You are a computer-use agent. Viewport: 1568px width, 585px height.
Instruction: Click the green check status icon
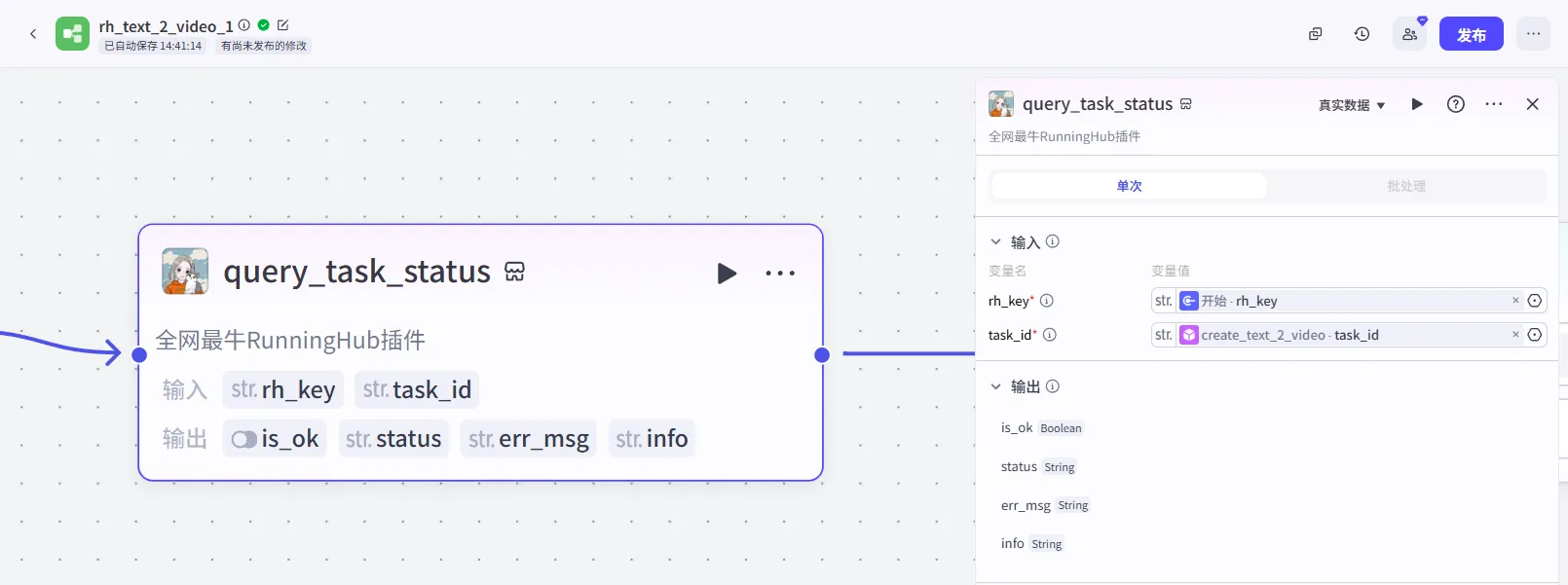(264, 25)
